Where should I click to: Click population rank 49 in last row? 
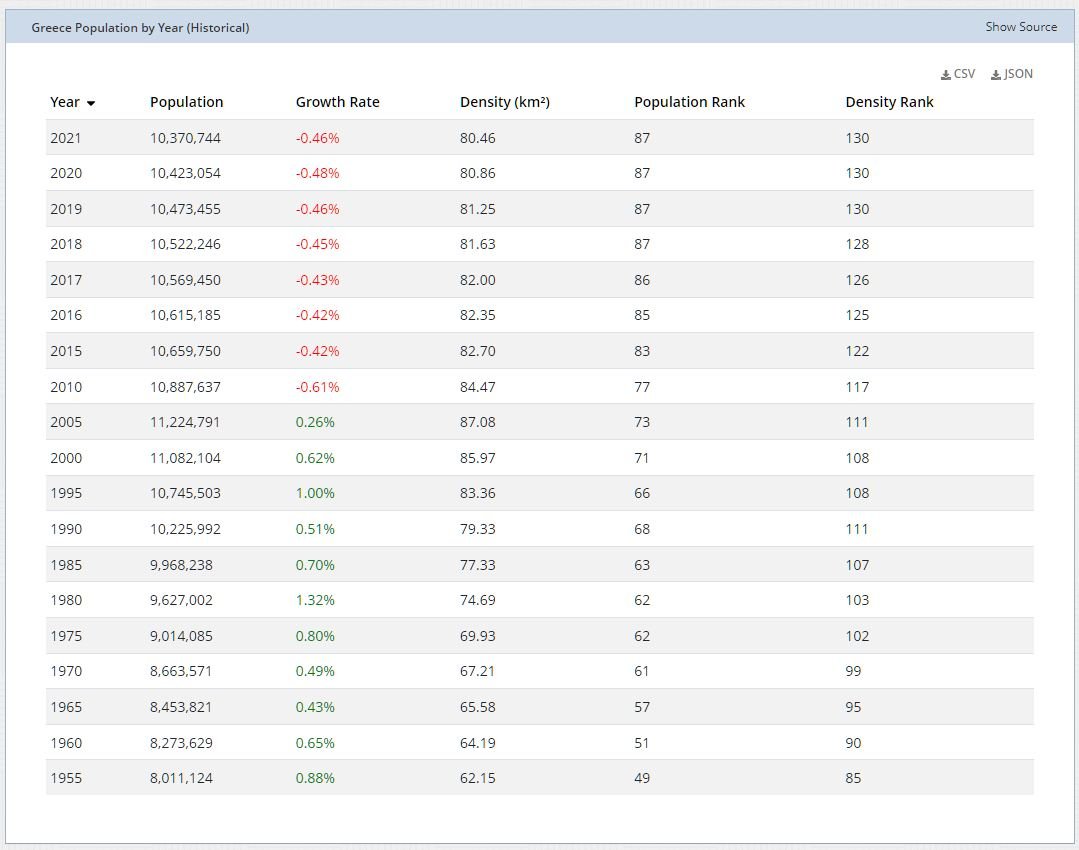tap(642, 778)
